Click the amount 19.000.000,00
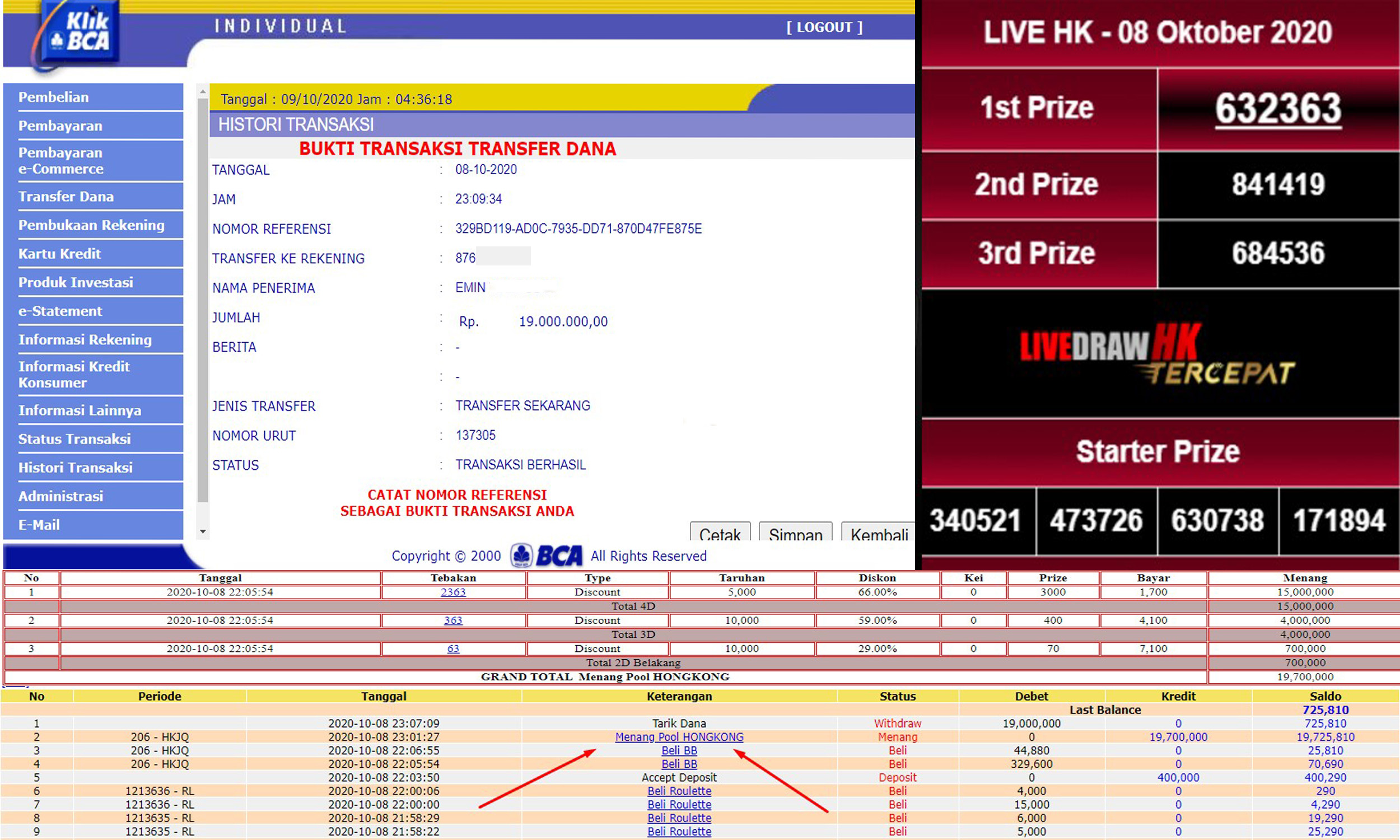Viewport: 1400px width, 840px height. coord(563,321)
